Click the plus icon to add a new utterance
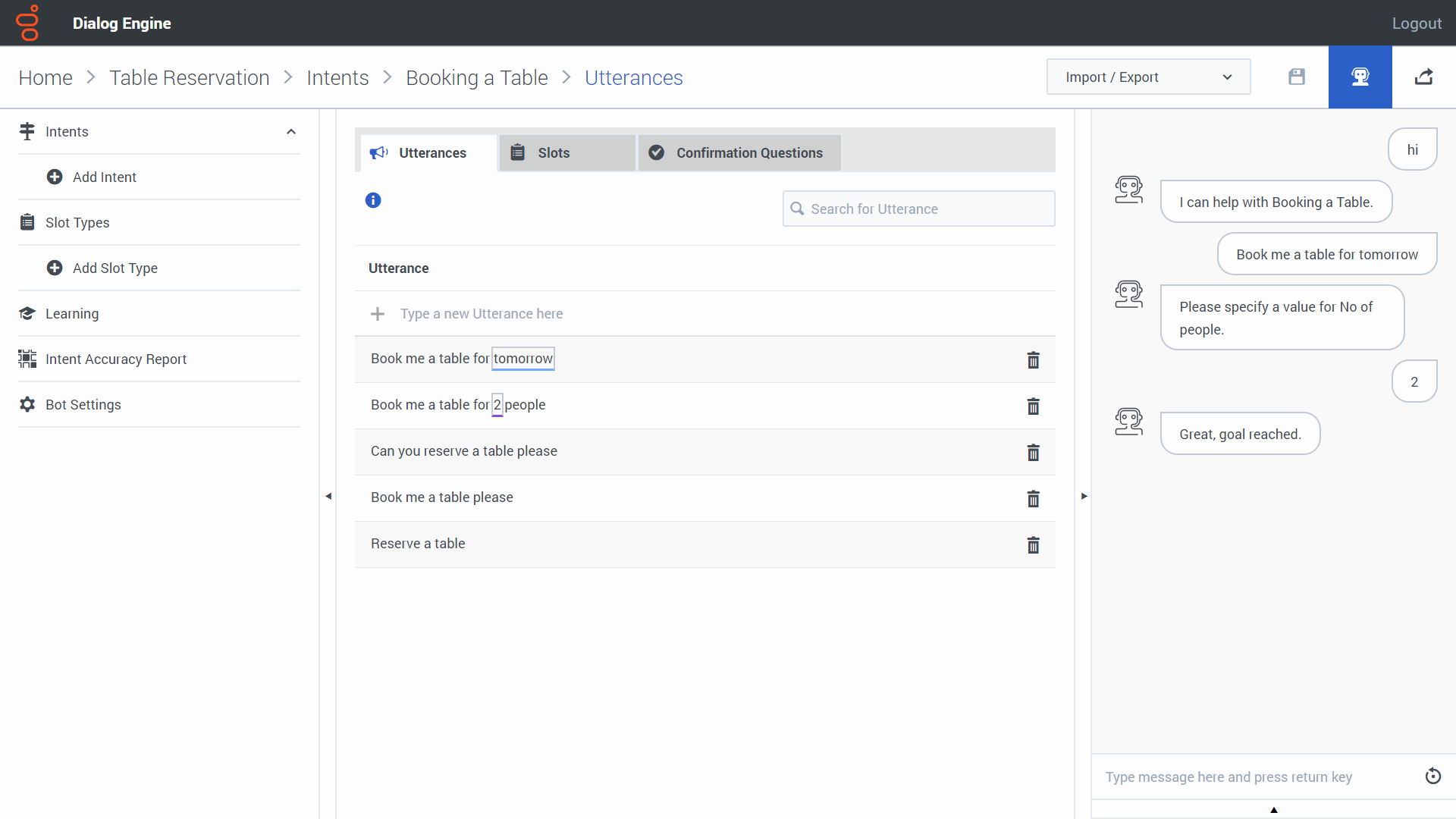The width and height of the screenshot is (1456, 819). (x=378, y=314)
